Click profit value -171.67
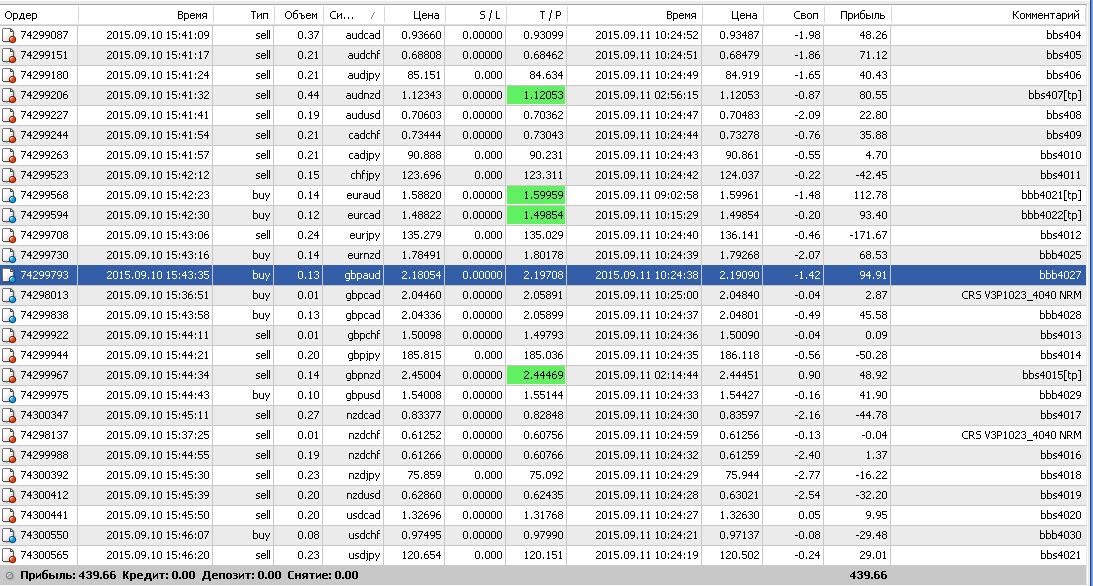The width and height of the screenshot is (1093, 586). [x=866, y=236]
